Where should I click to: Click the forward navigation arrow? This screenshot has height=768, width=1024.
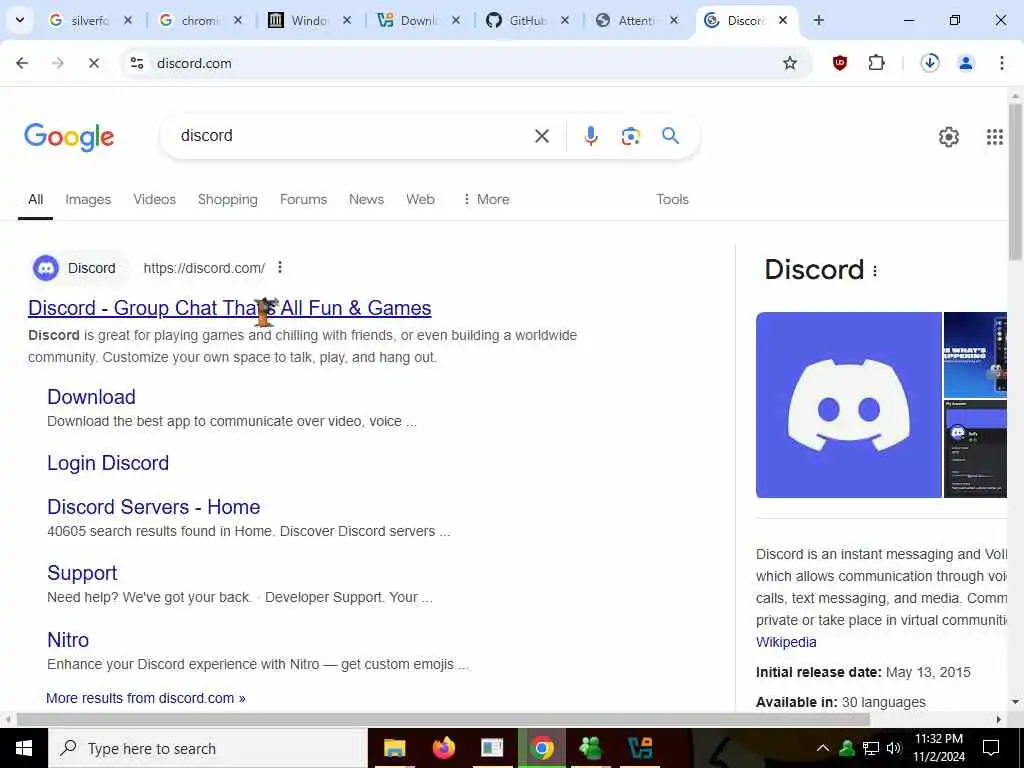coord(58,63)
